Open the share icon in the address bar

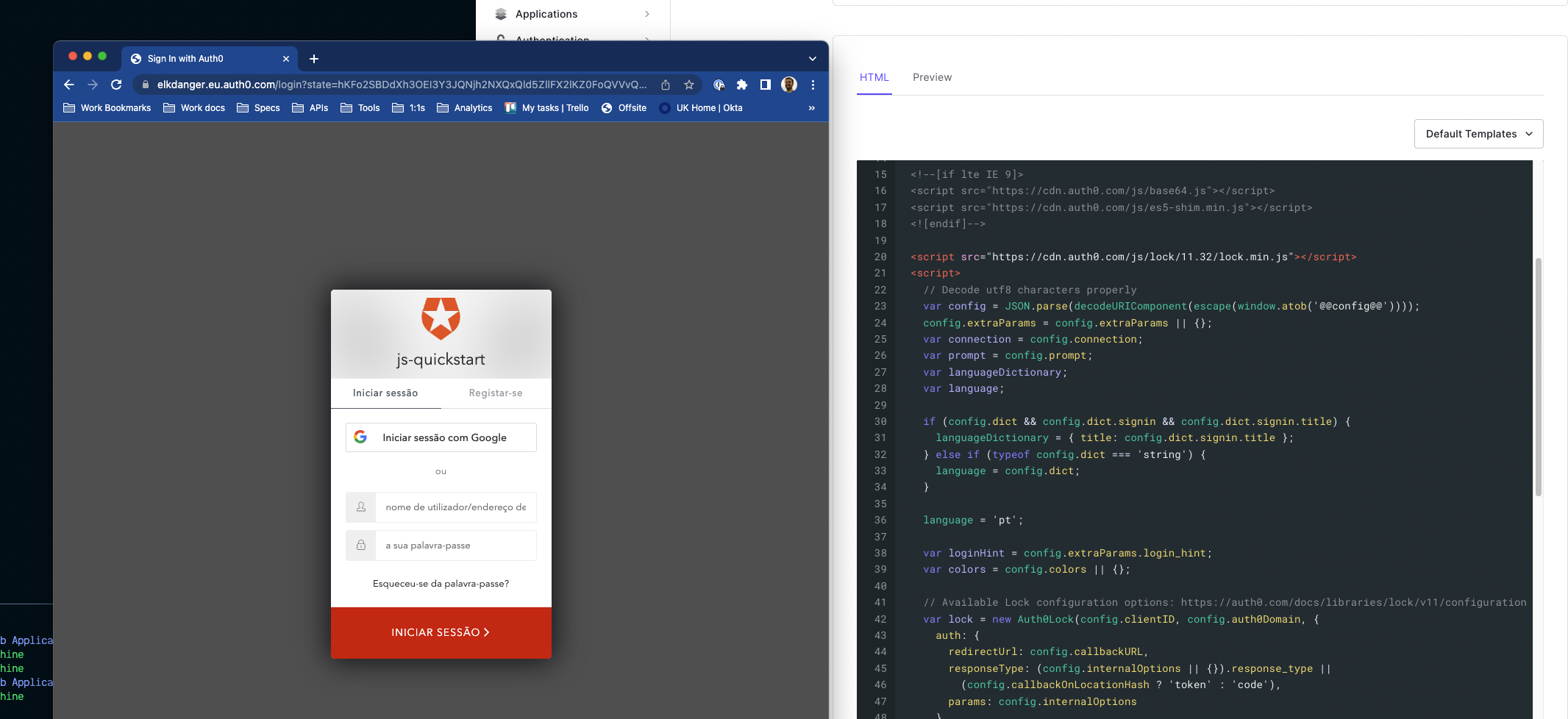(x=666, y=85)
